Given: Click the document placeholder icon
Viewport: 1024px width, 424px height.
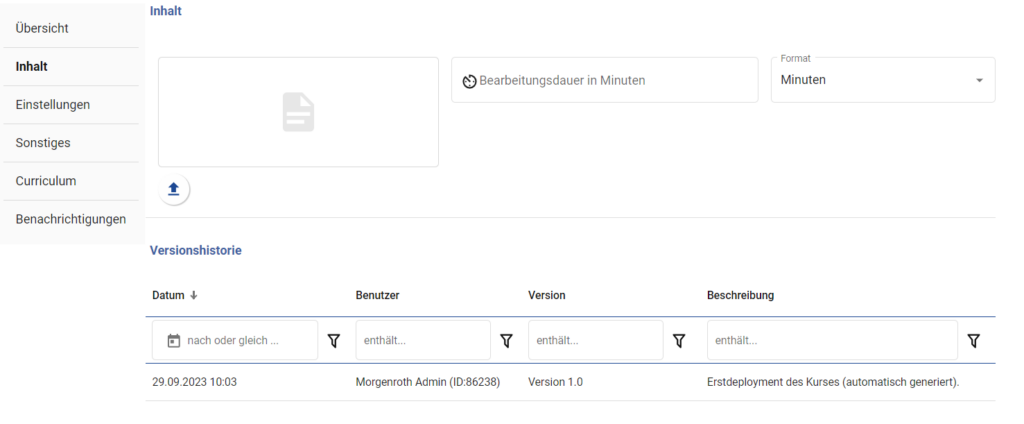Looking at the screenshot, I should click(298, 112).
